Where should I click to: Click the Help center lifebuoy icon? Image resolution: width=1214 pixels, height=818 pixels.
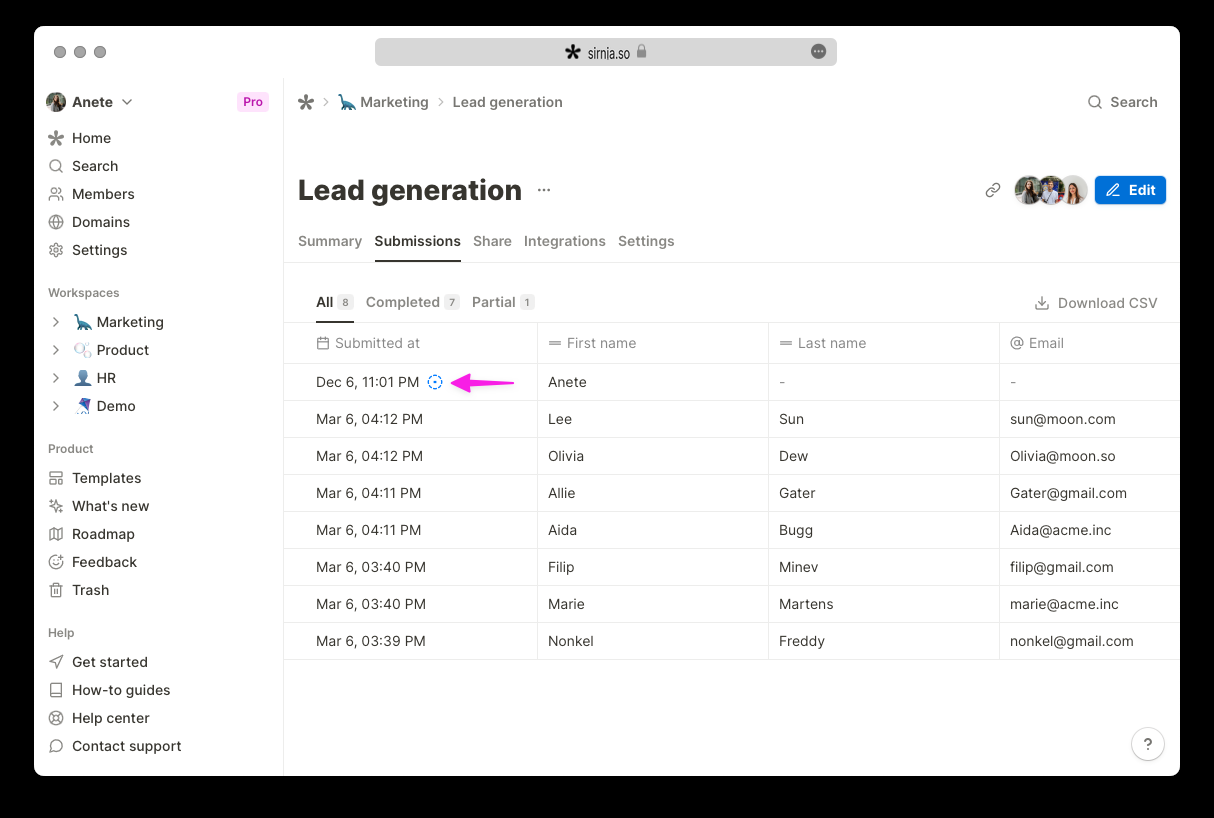coord(56,718)
